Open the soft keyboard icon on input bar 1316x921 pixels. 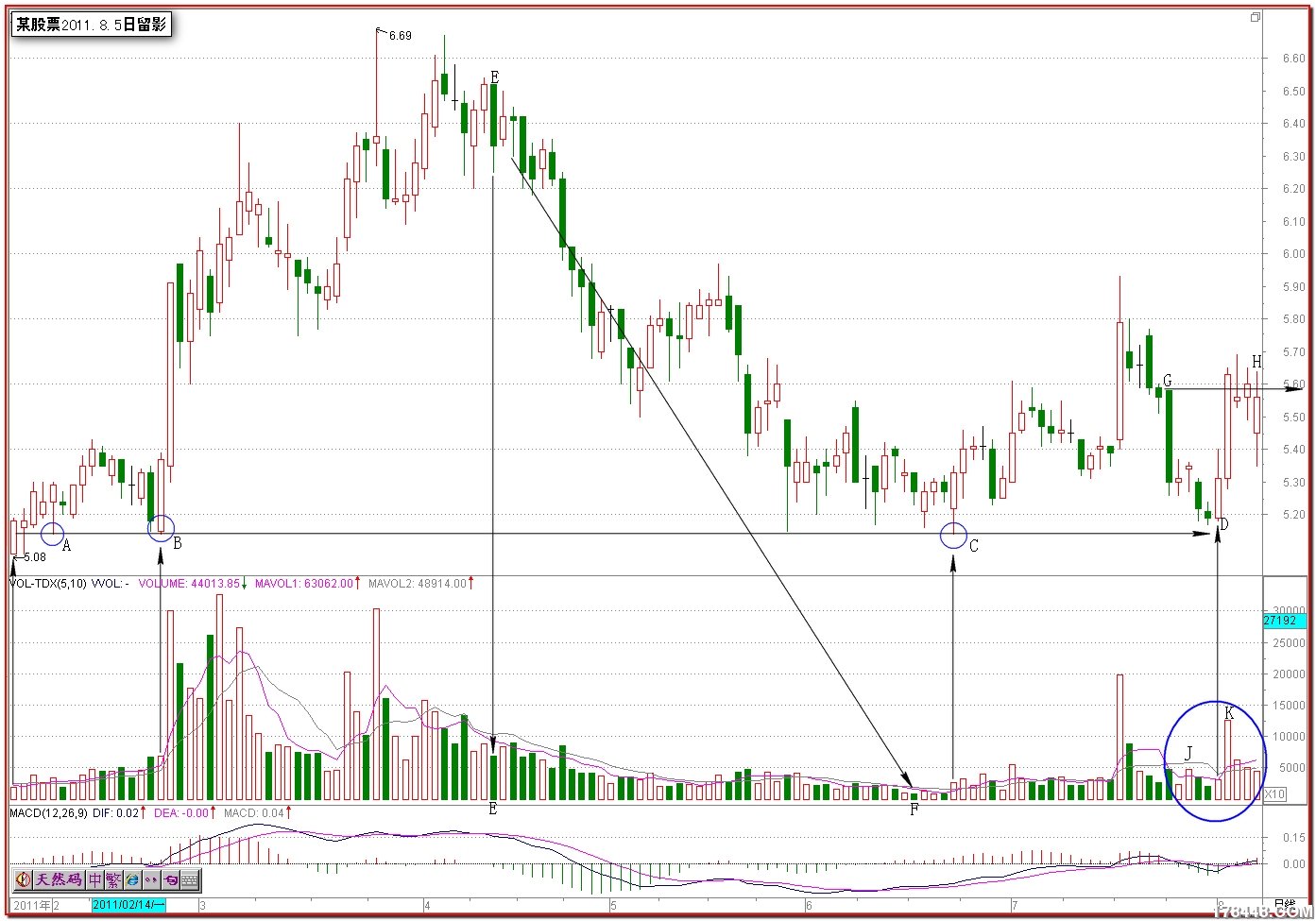[x=189, y=880]
